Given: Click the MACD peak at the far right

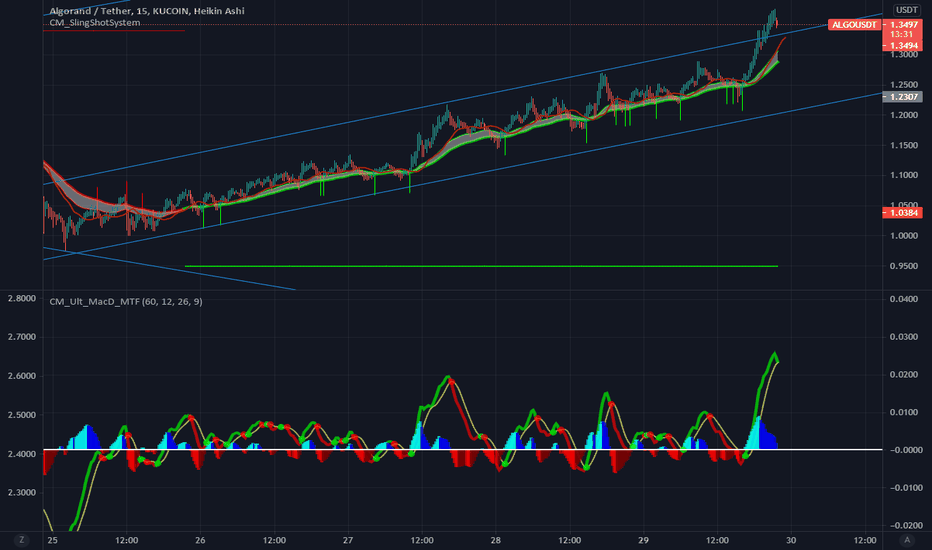Looking at the screenshot, I should click(774, 354).
